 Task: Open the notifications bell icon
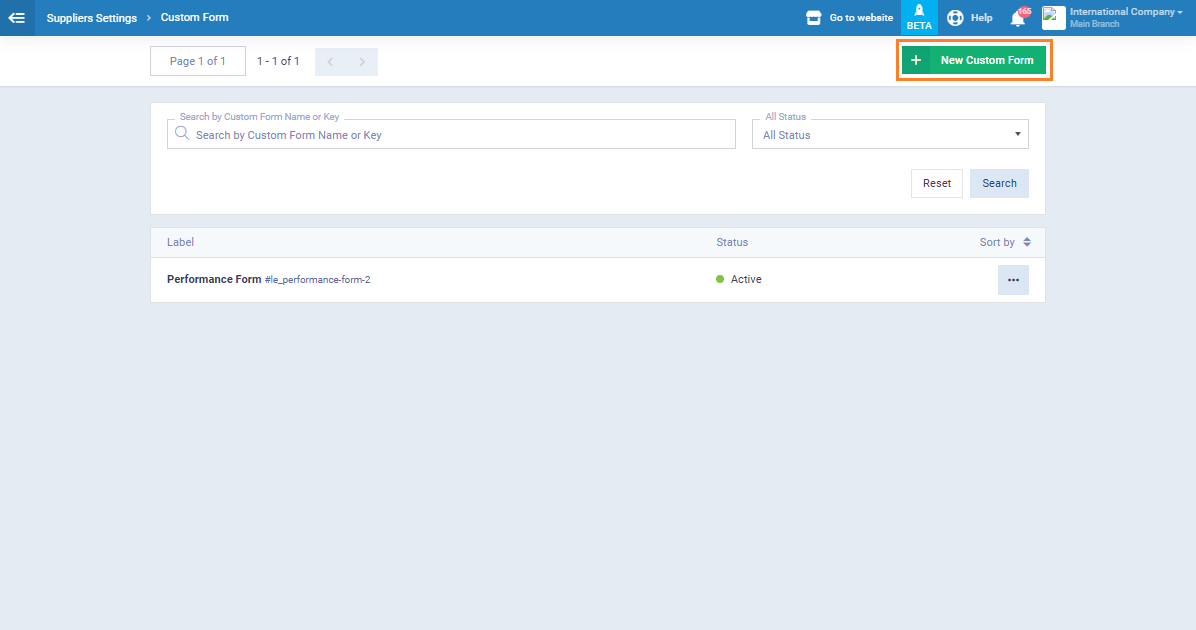(x=1018, y=18)
